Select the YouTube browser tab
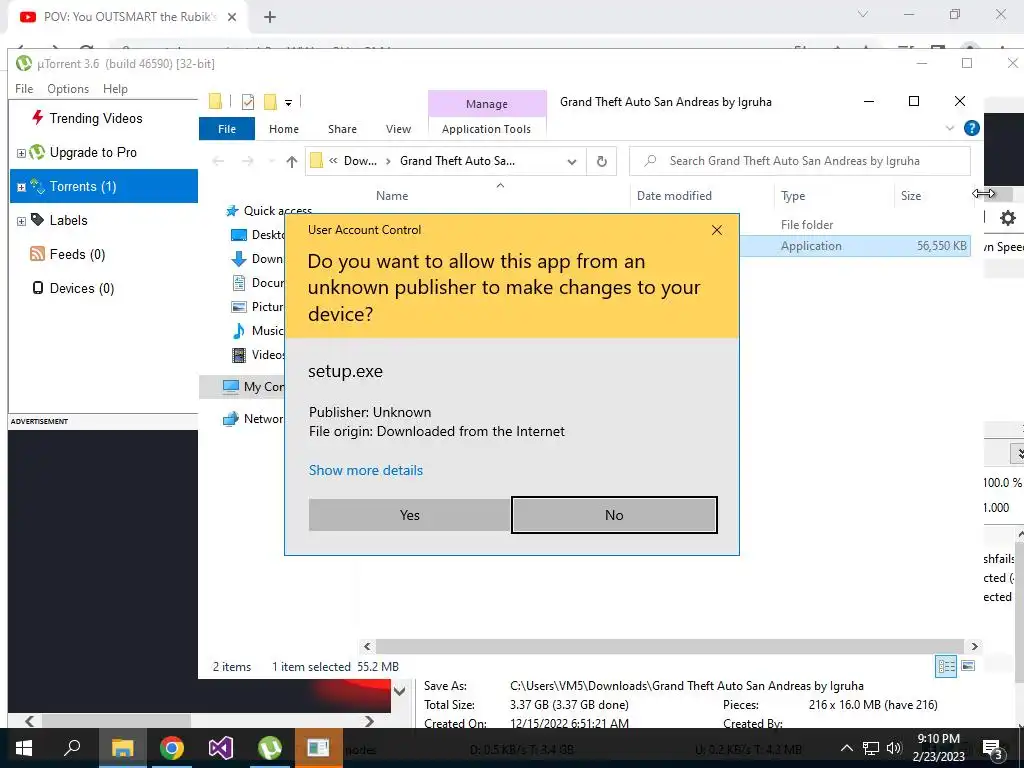1024x768 pixels. click(129, 17)
